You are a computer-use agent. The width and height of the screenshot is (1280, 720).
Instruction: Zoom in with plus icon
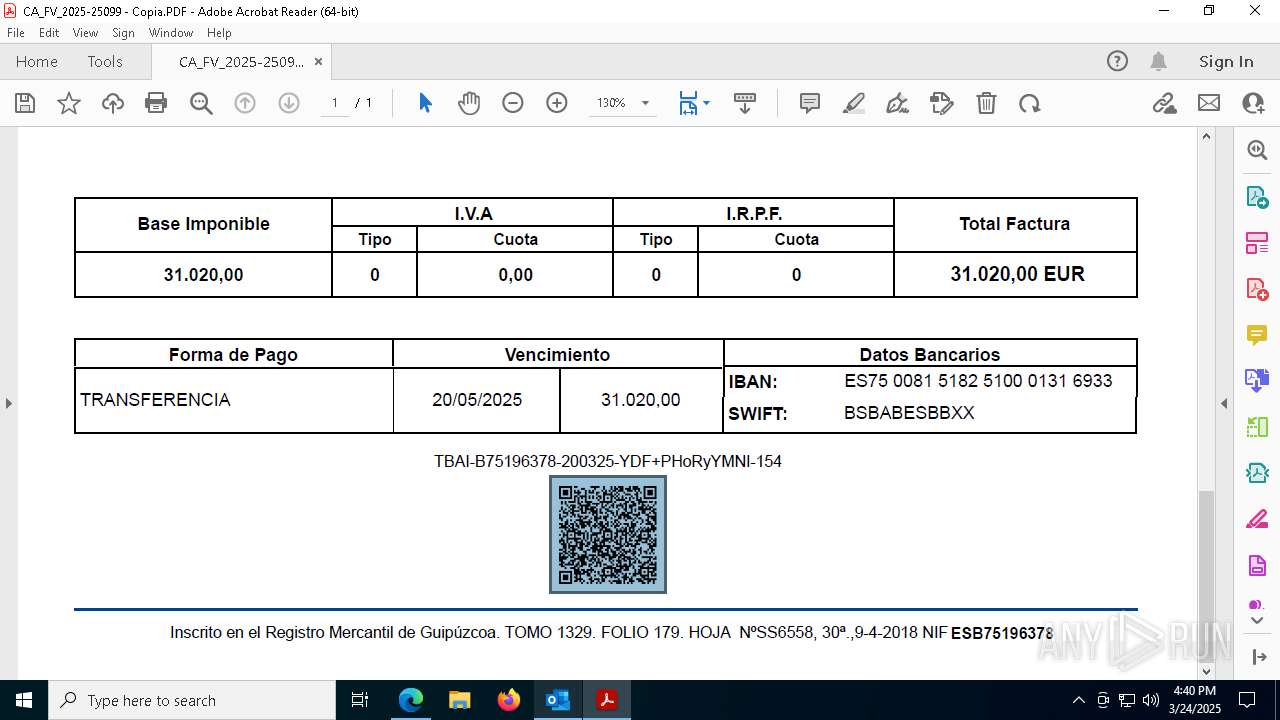[557, 103]
